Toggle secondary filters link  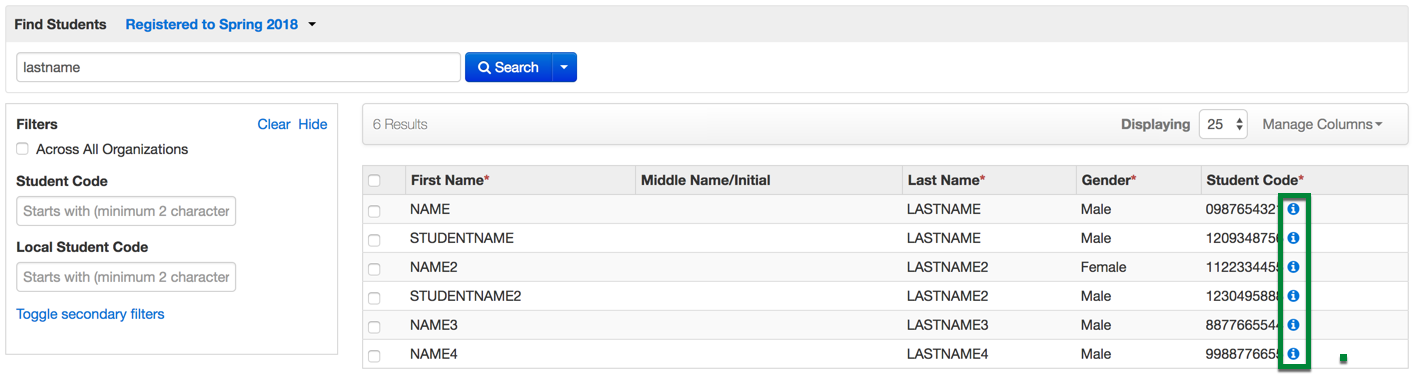[90, 314]
